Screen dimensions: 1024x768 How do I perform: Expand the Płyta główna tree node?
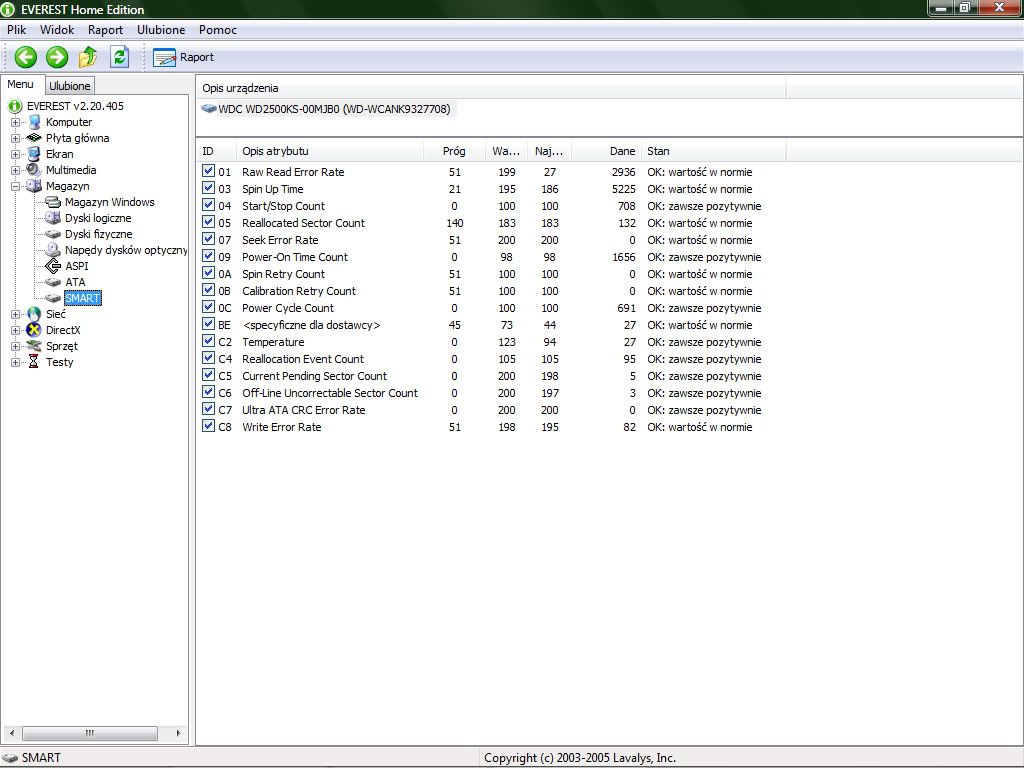pos(16,138)
